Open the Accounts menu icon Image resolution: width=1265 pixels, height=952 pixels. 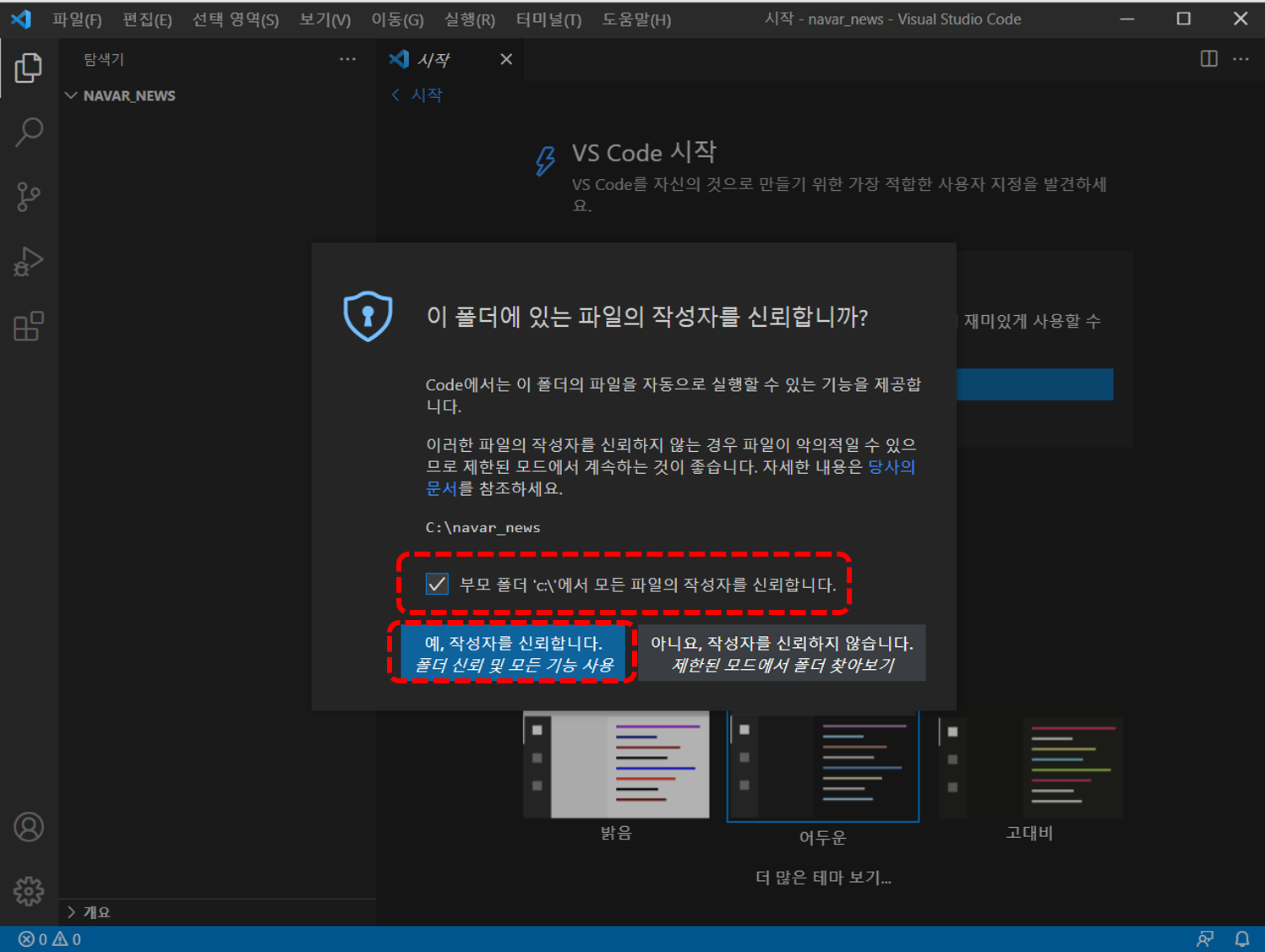tap(29, 827)
